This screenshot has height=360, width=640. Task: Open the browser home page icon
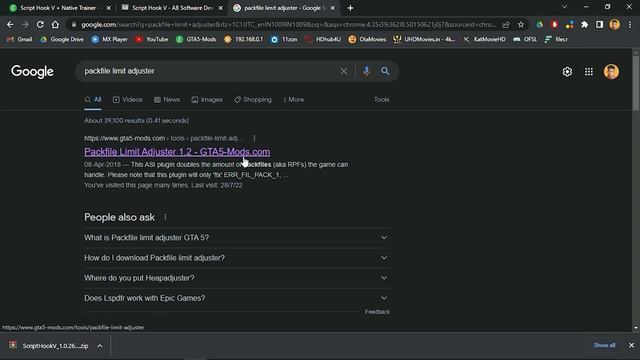[x=55, y=24]
